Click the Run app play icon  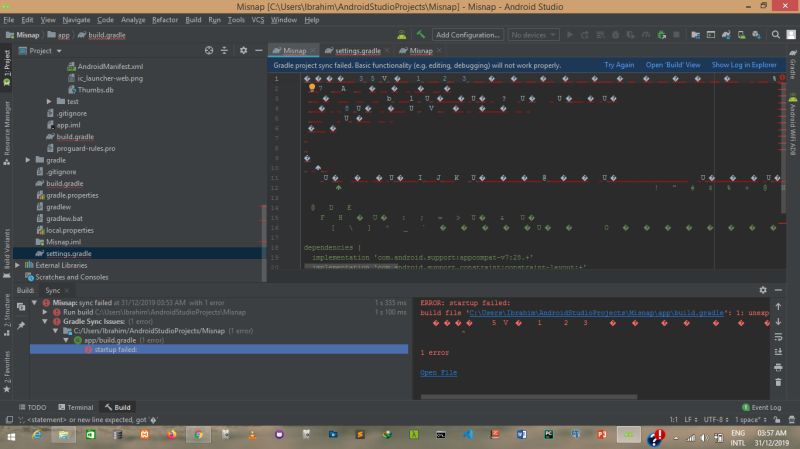[x=569, y=35]
